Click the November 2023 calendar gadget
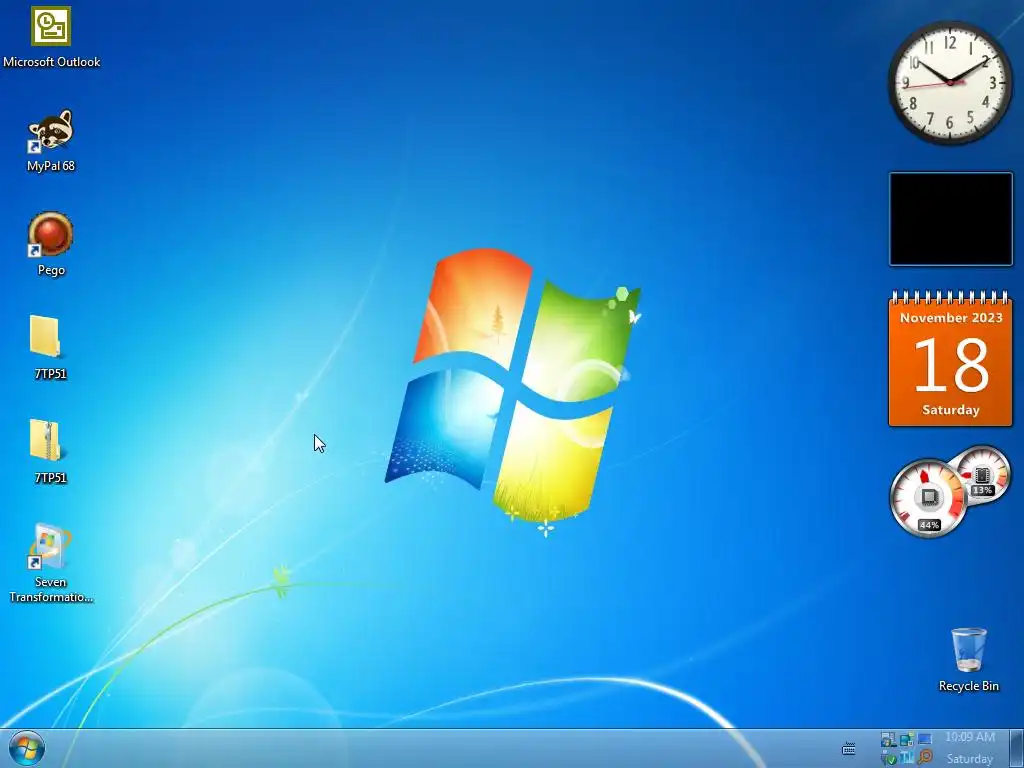This screenshot has width=1024, height=768. (x=951, y=359)
